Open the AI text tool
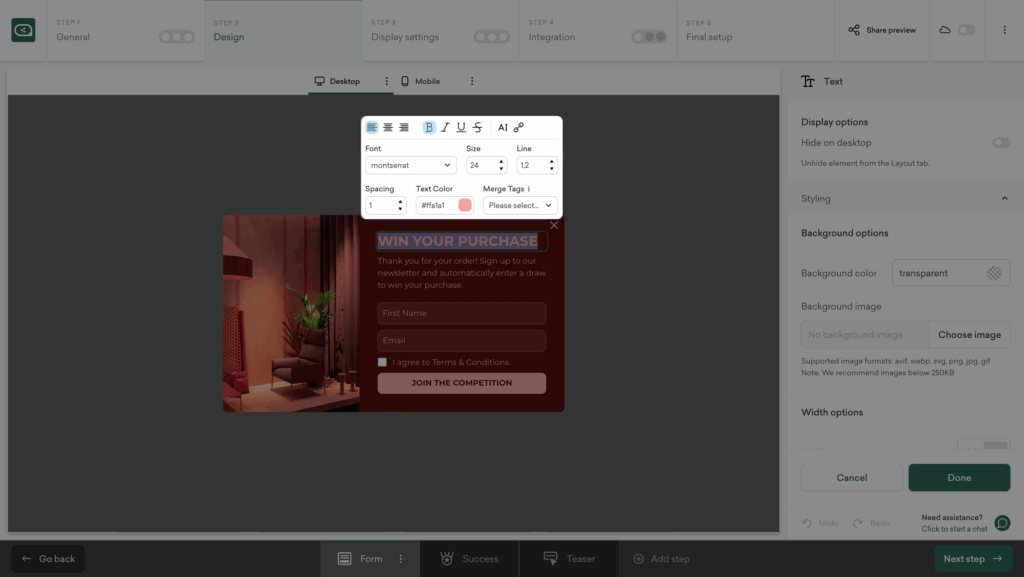 coord(502,127)
